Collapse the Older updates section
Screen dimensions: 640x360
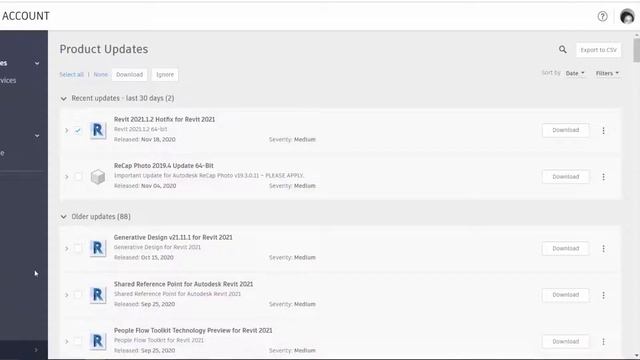(x=64, y=217)
